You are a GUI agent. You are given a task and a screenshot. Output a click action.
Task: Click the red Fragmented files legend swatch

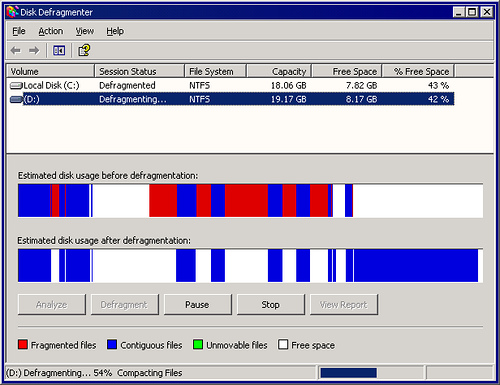point(23,344)
